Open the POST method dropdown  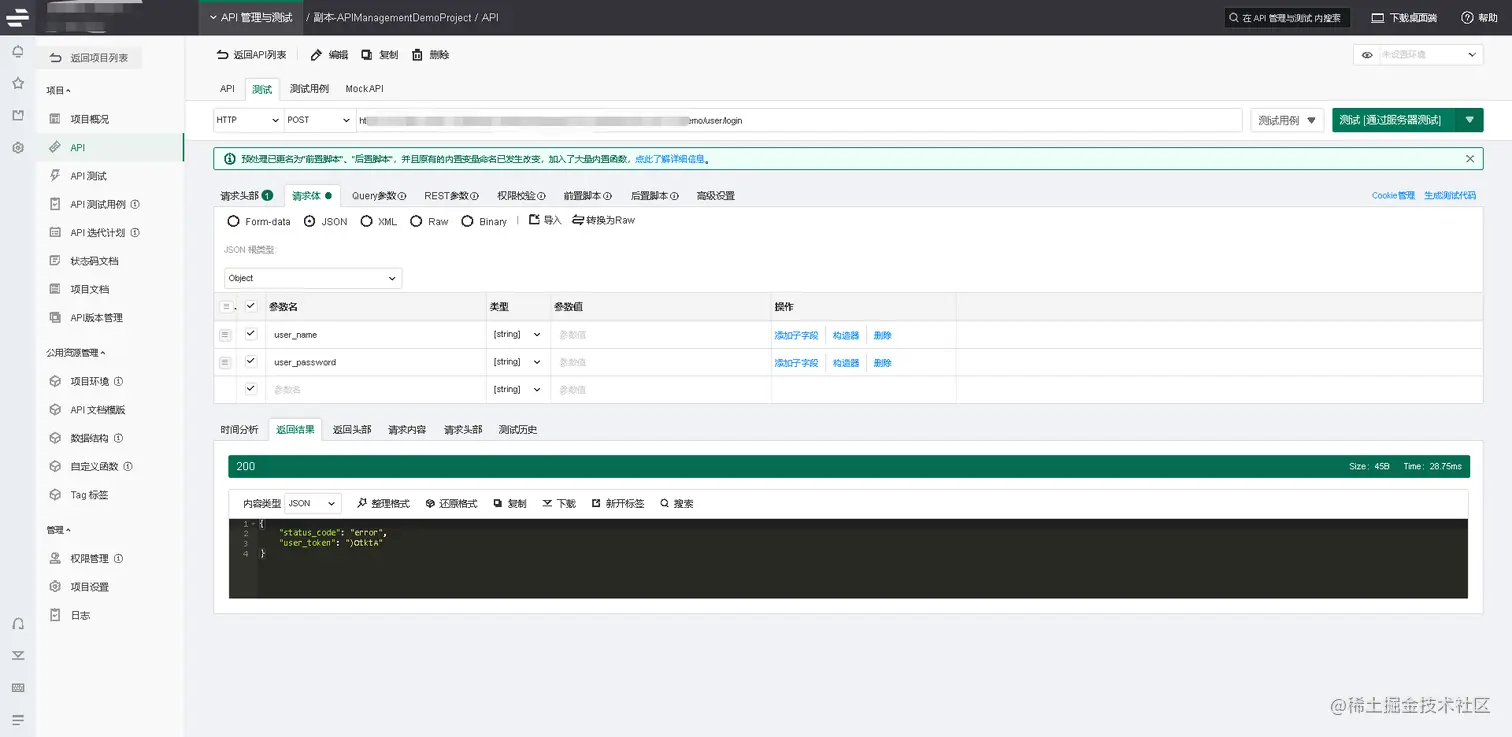(319, 120)
